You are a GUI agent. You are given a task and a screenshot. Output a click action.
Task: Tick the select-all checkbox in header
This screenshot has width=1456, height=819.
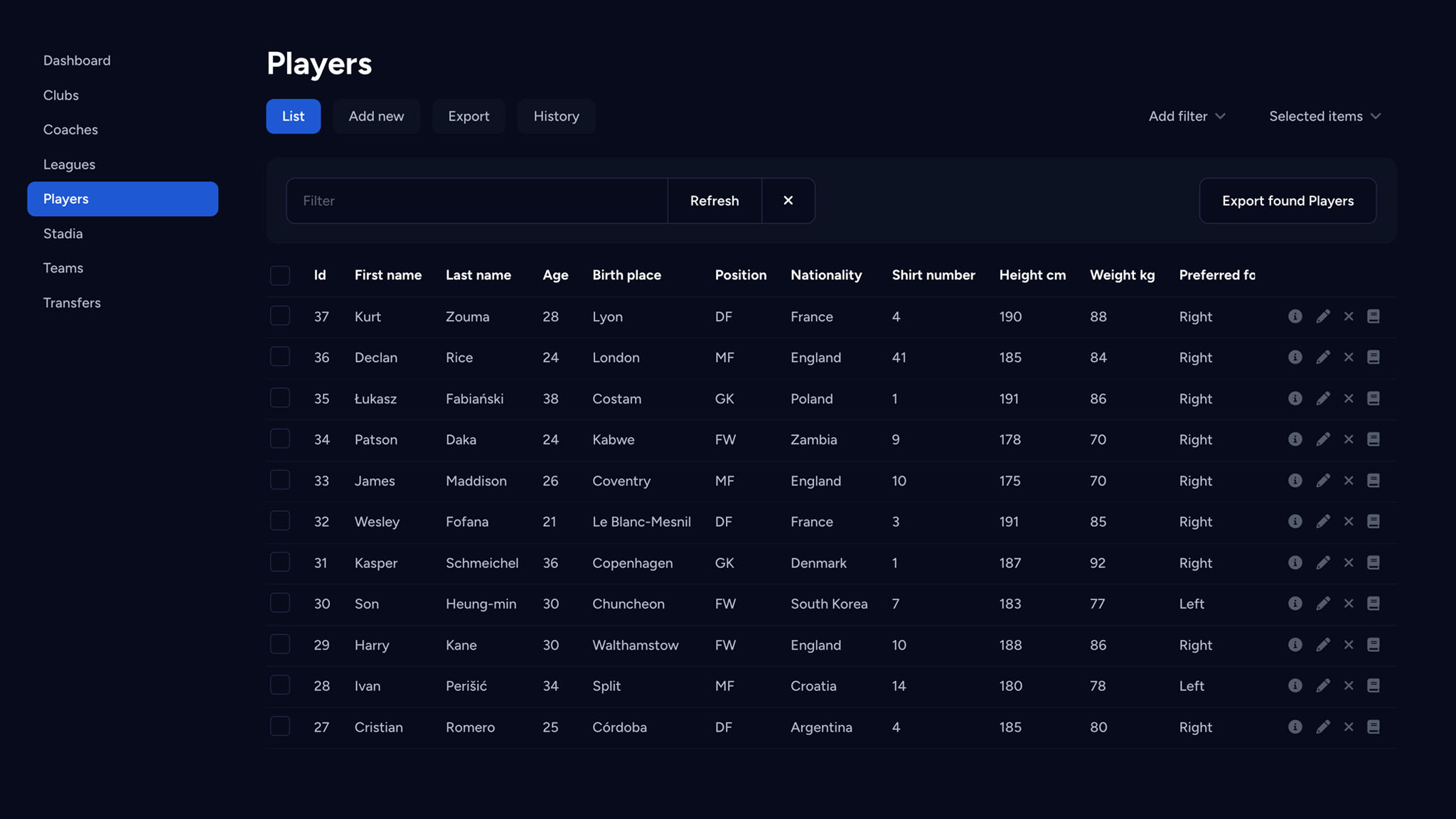click(x=280, y=275)
